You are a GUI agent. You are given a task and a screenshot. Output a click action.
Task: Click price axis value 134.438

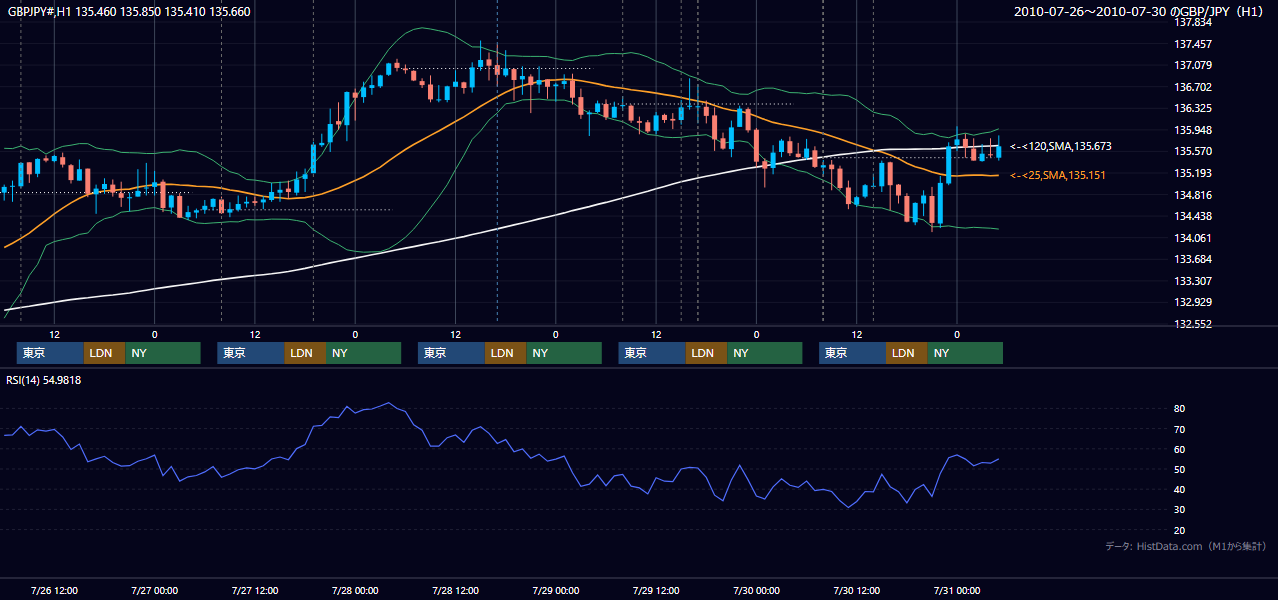pyautogui.click(x=1193, y=216)
